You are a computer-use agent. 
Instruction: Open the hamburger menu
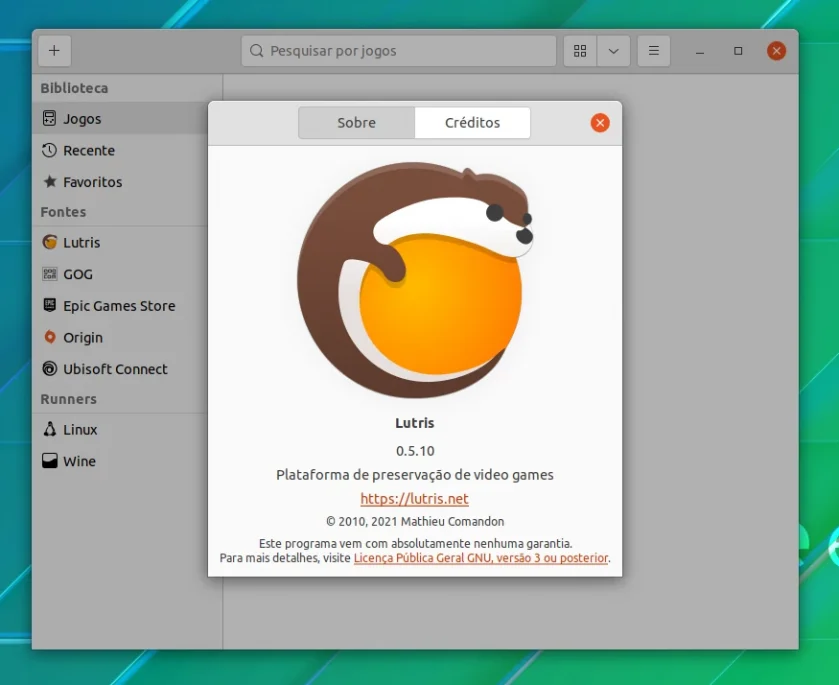(654, 51)
